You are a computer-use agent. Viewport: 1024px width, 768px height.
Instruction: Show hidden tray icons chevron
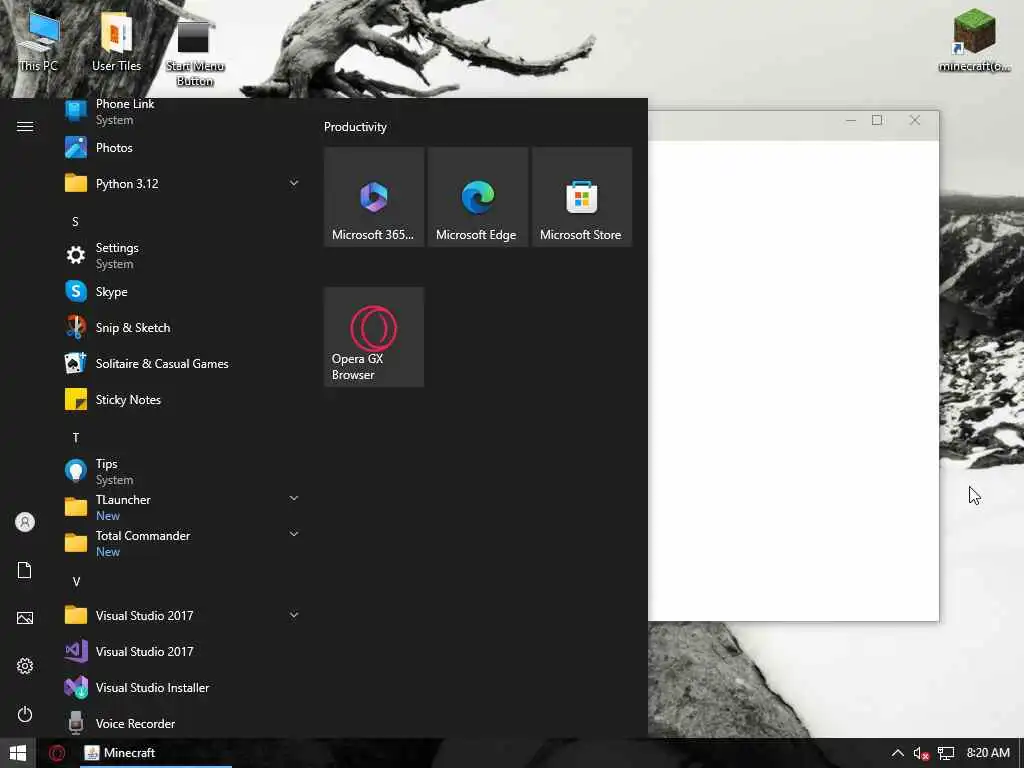[x=898, y=753]
